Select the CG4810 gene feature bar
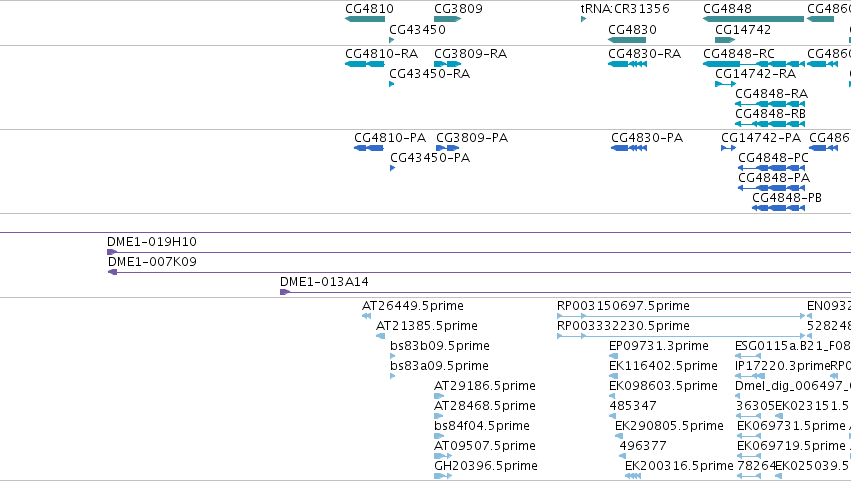The height and width of the screenshot is (481, 851). tap(365, 19)
